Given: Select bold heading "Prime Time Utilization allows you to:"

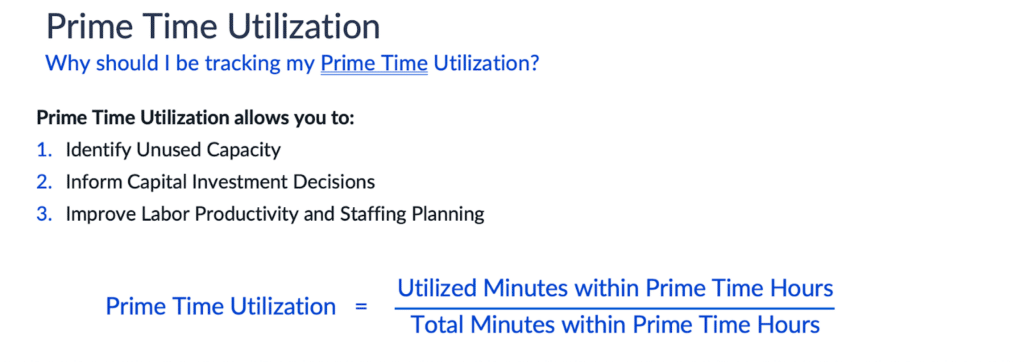Looking at the screenshot, I should click(195, 119).
